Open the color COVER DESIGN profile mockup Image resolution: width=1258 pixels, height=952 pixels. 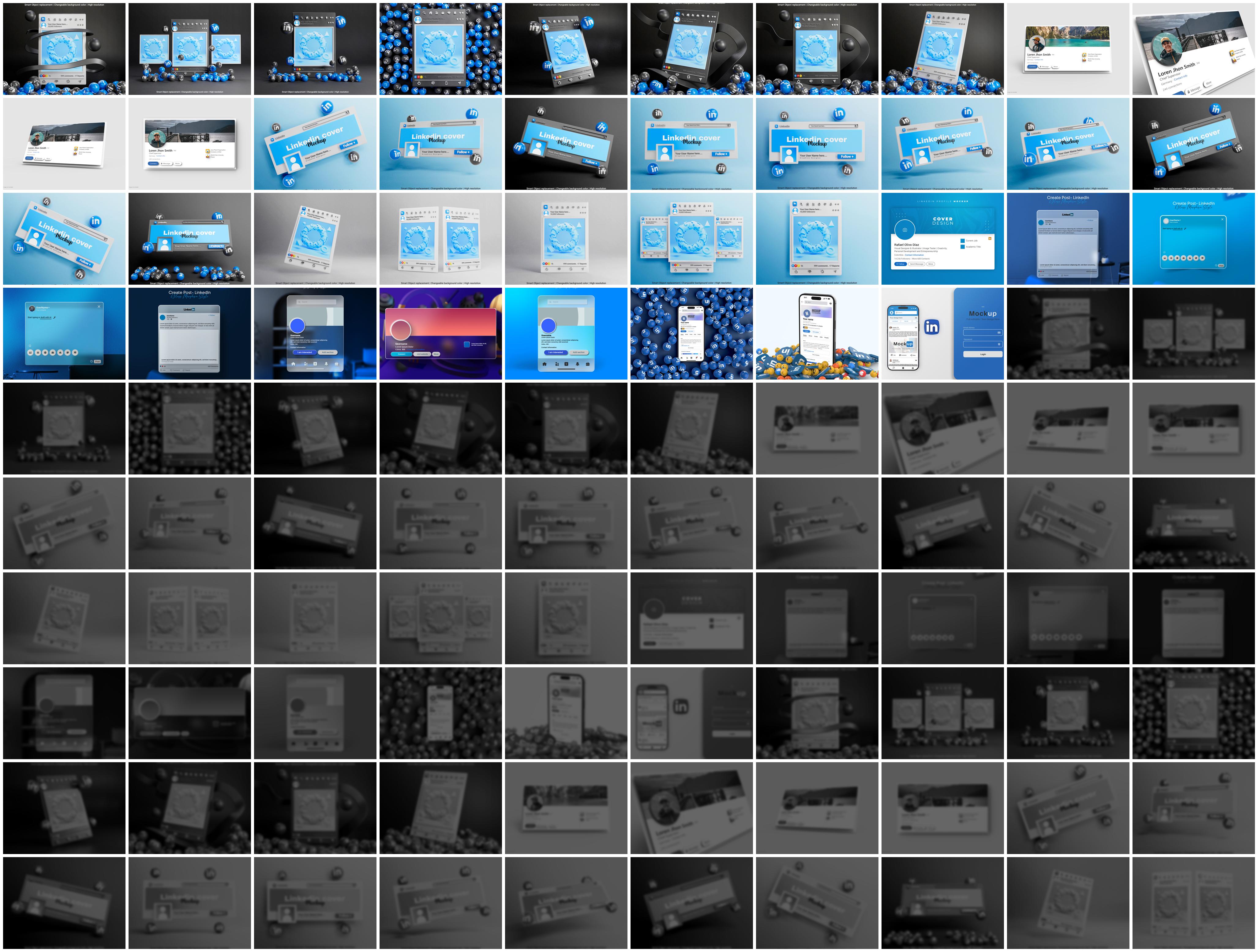943,239
